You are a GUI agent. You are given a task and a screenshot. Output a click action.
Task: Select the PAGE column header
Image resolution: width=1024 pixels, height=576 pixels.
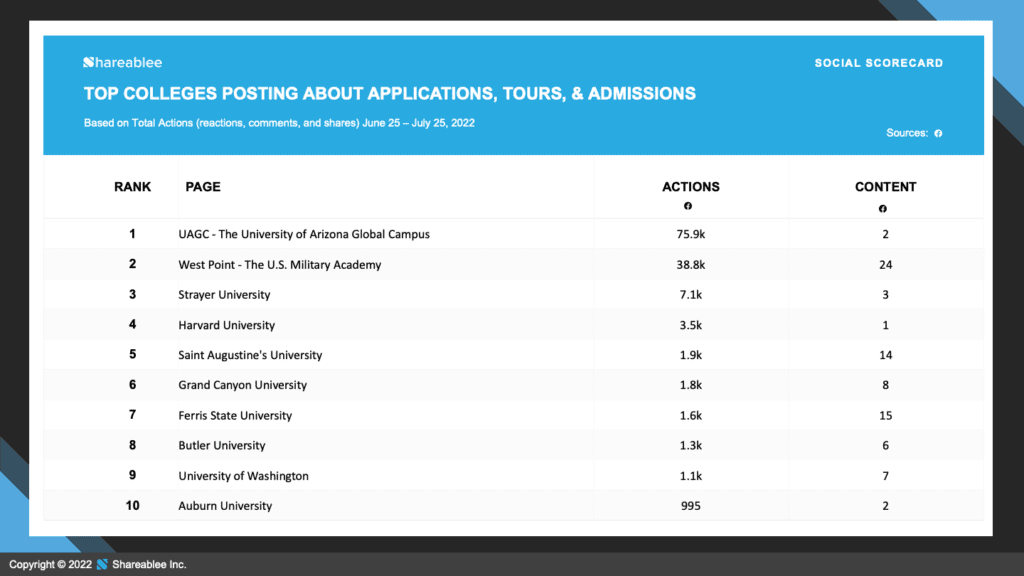click(203, 187)
